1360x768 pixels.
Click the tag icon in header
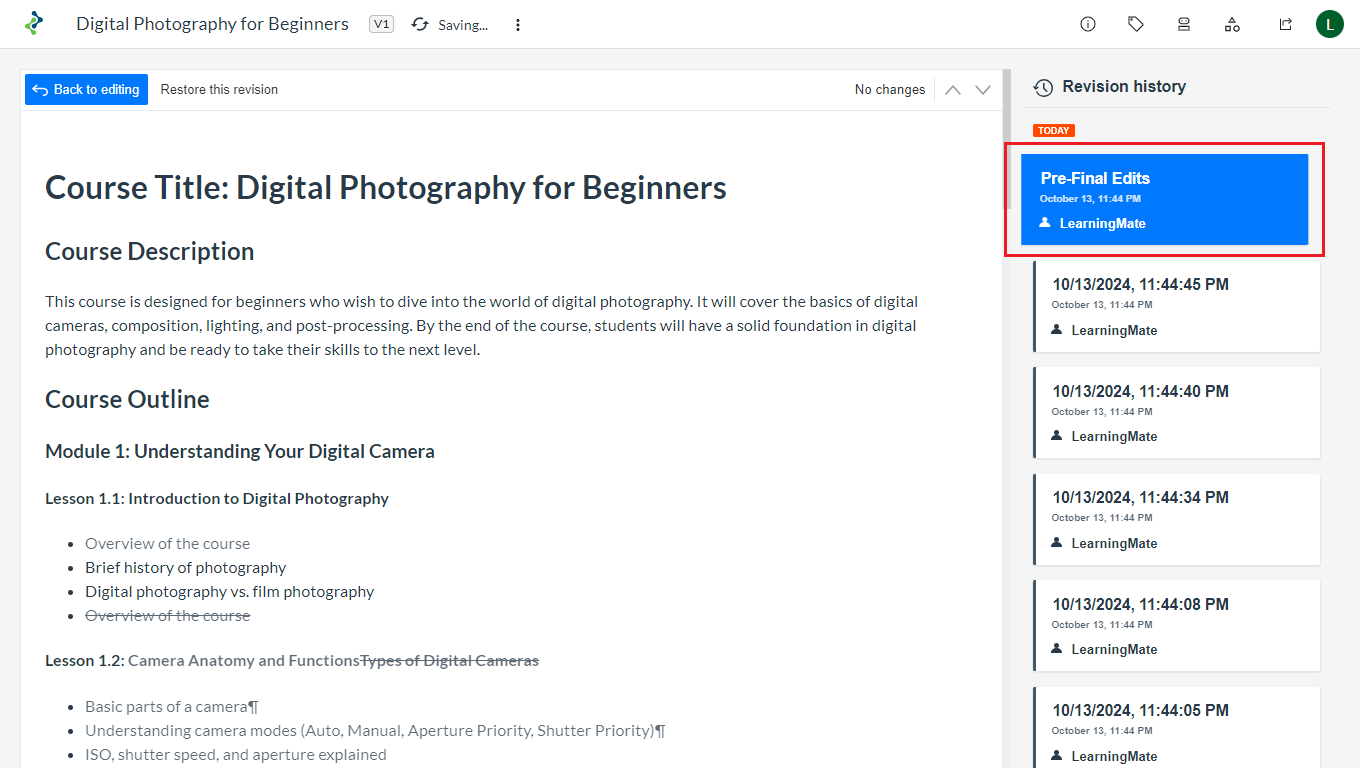coord(1136,24)
